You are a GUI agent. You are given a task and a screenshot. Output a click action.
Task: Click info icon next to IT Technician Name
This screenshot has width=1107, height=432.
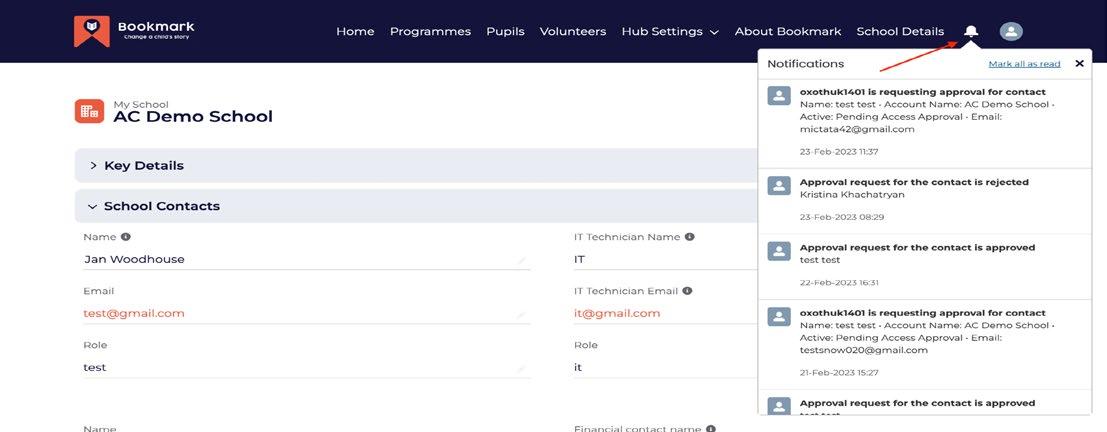[x=690, y=237]
